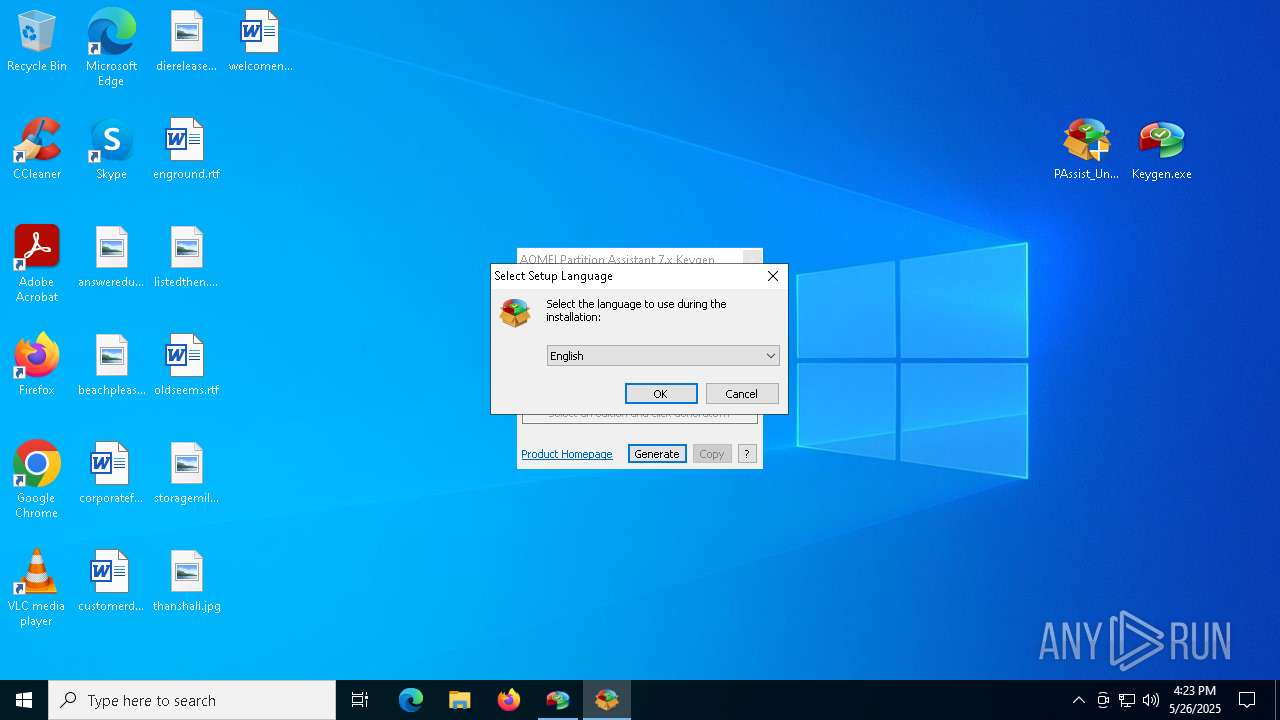Show hidden system tray icons
The image size is (1280, 720).
pos(1078,700)
